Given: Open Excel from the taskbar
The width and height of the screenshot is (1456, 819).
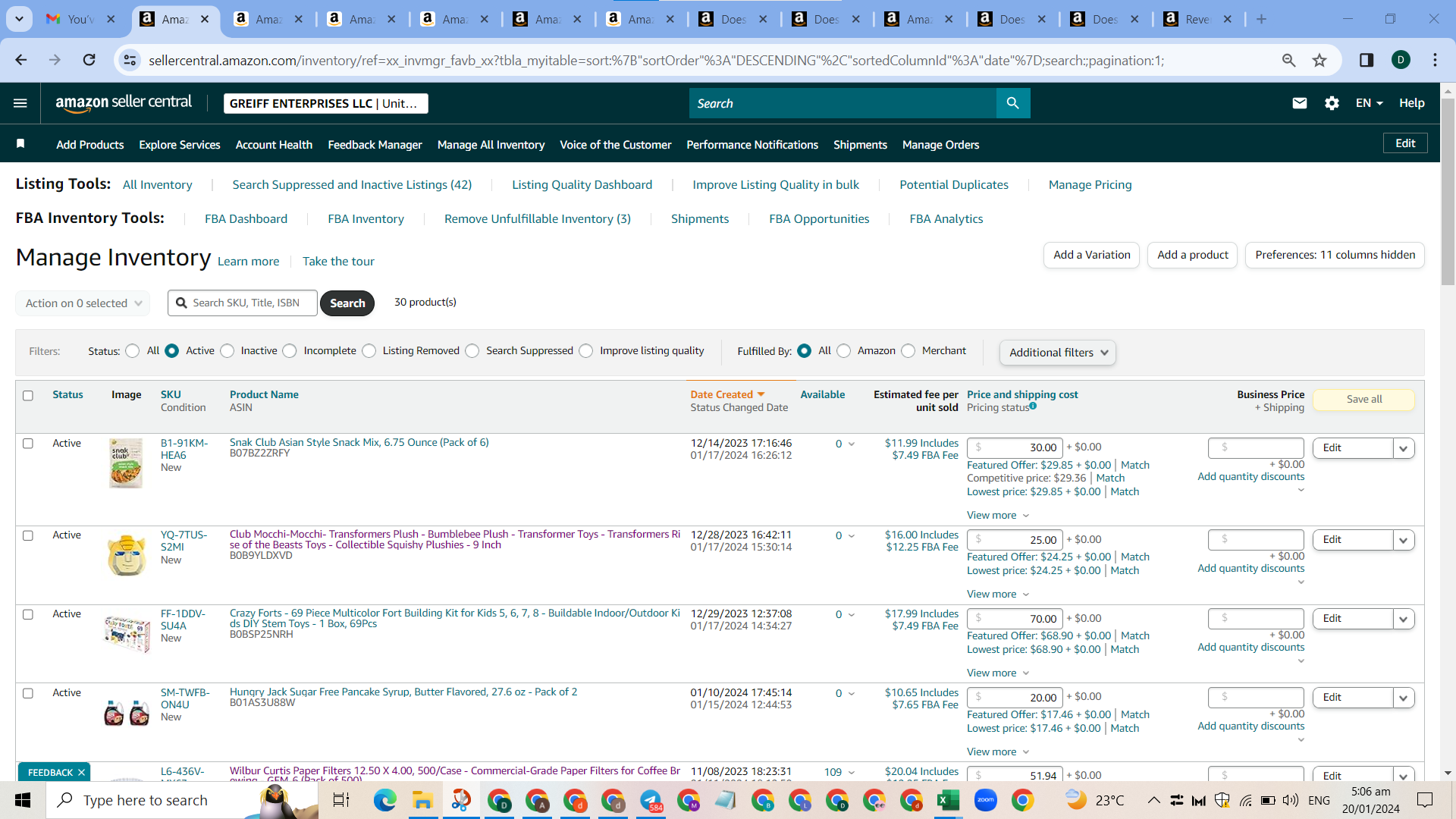Looking at the screenshot, I should pyautogui.click(x=948, y=800).
